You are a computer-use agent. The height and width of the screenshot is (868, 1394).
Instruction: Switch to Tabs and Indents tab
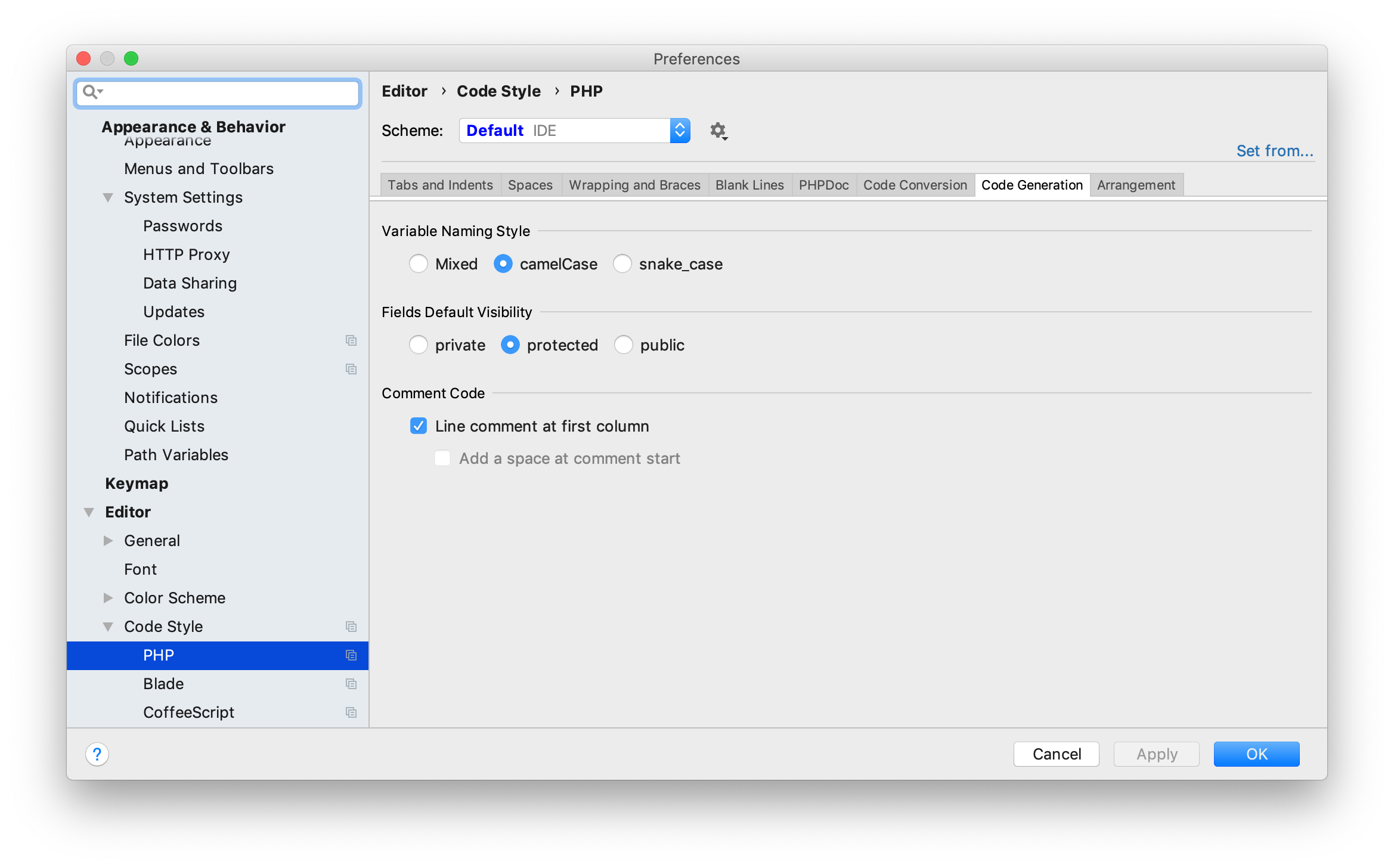coord(441,185)
